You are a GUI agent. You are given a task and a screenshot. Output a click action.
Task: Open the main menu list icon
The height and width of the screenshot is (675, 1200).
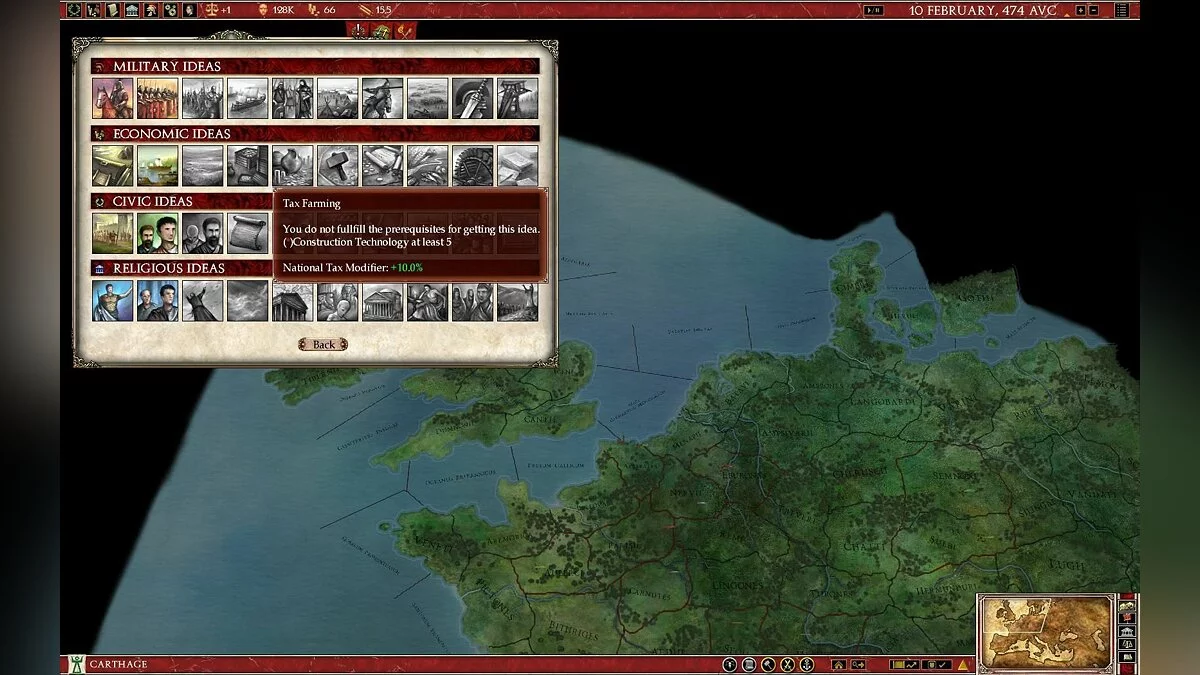1122,10
